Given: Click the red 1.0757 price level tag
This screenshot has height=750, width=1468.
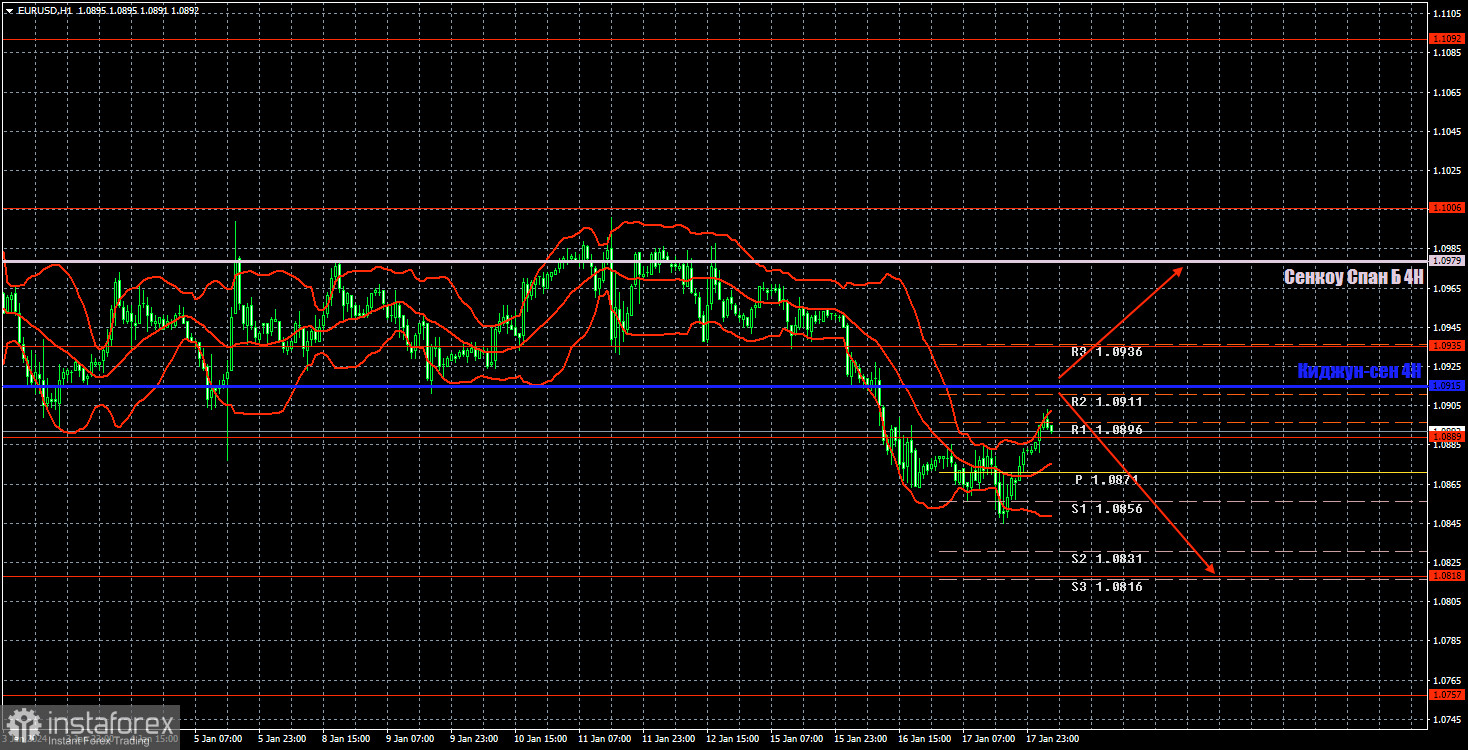Looking at the screenshot, I should [1448, 695].
